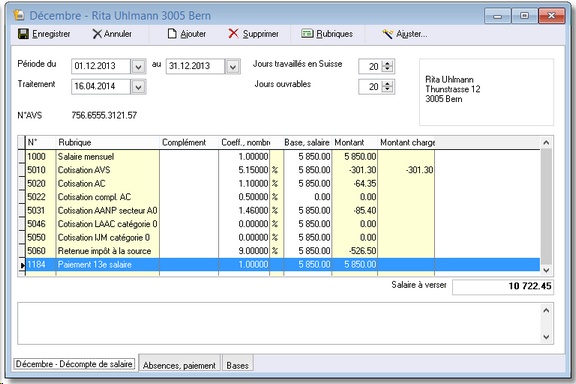Click the Complément column header
The height and width of the screenshot is (384, 576).
click(x=189, y=143)
